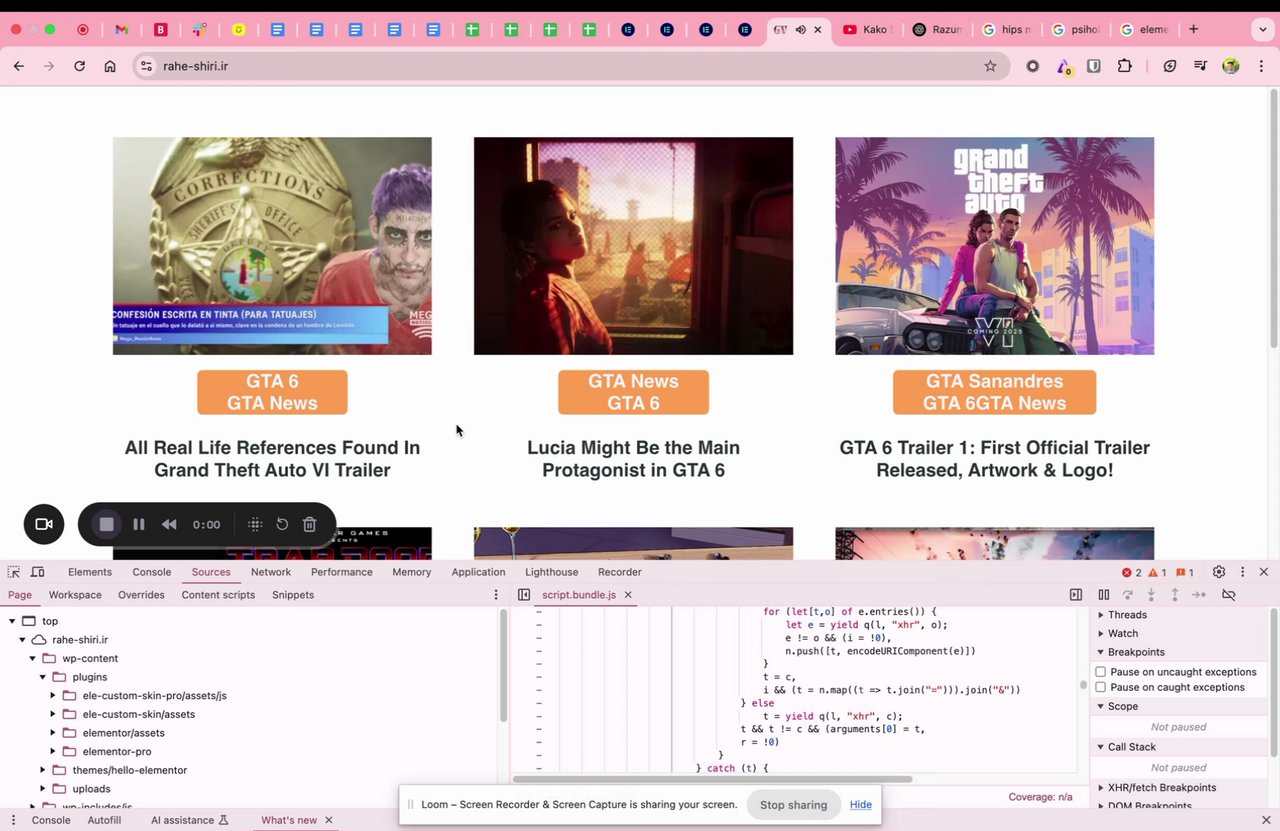Click the Grand Theft Auto VI poster thumbnail
This screenshot has height=831, width=1280.
[995, 246]
